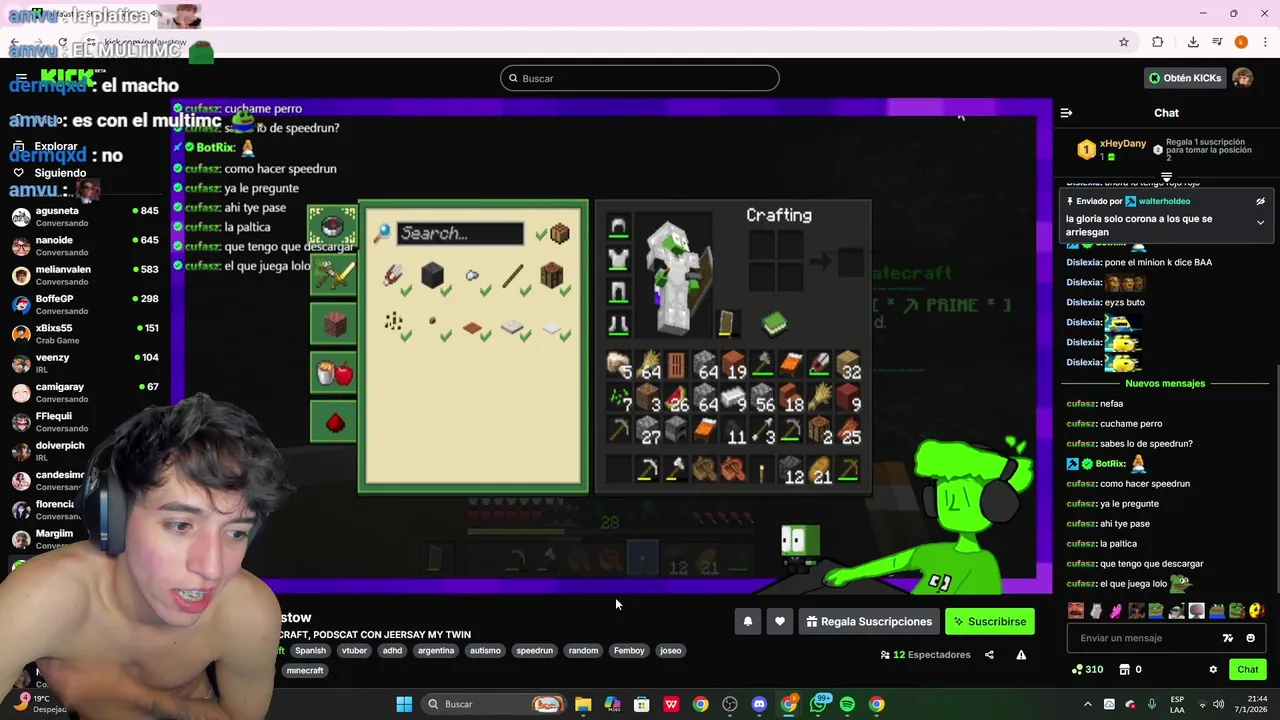Open the joseo tag
This screenshot has width=1280, height=720.
pyautogui.click(x=670, y=651)
